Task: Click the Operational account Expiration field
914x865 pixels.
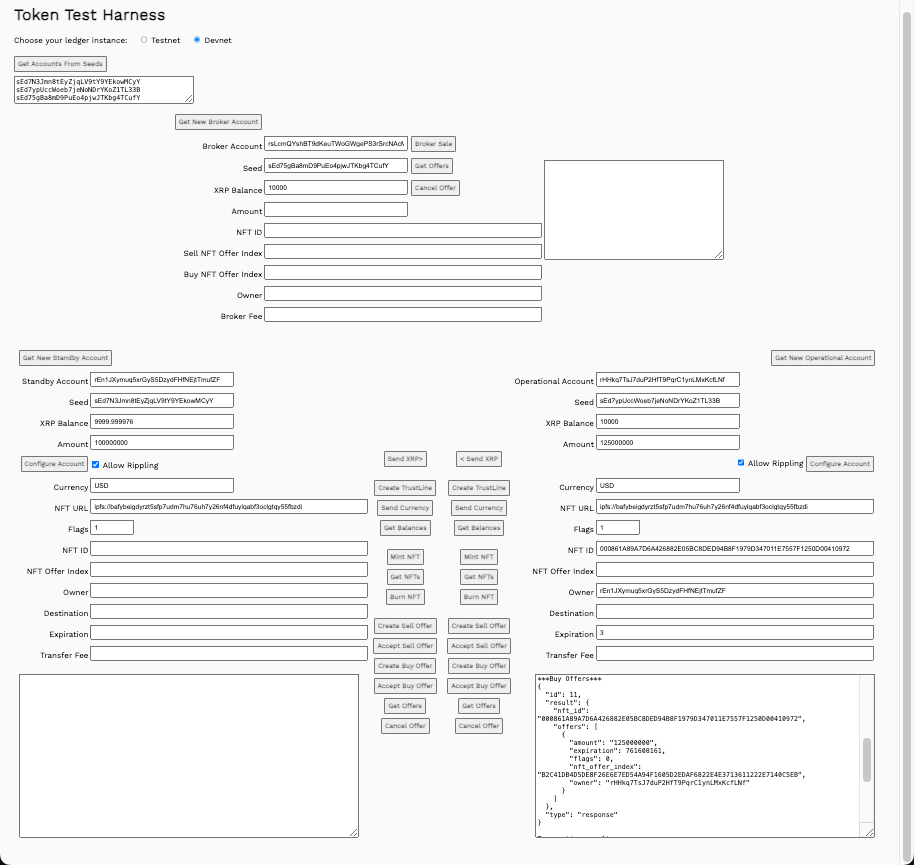Action: (x=735, y=633)
